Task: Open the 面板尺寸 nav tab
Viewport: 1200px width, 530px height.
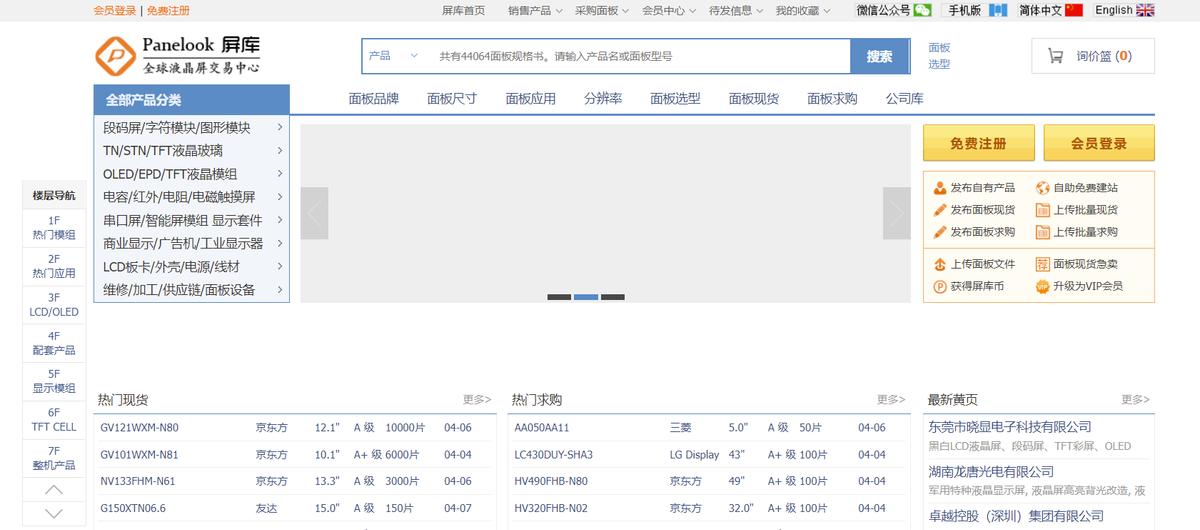Action: (x=452, y=99)
